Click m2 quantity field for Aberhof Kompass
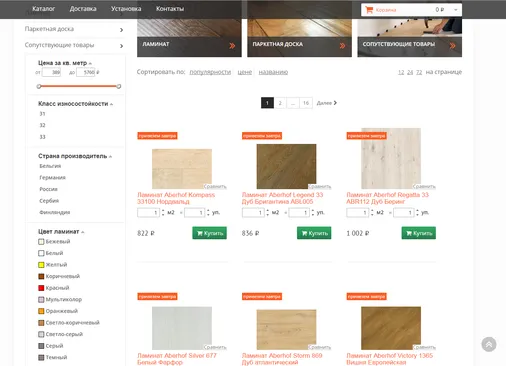 point(148,212)
